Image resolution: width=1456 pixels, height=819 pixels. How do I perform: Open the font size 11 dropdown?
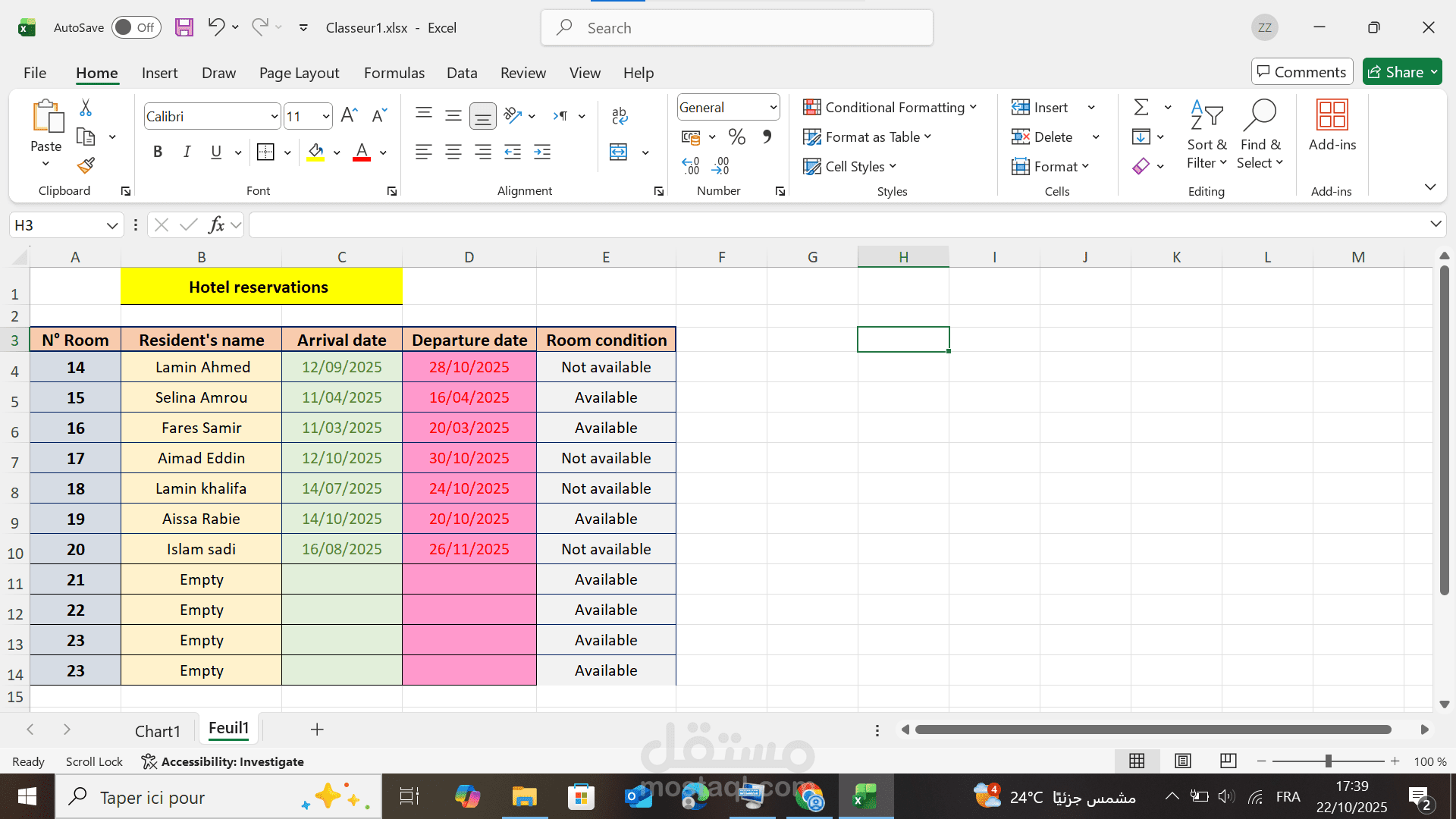pyautogui.click(x=326, y=116)
